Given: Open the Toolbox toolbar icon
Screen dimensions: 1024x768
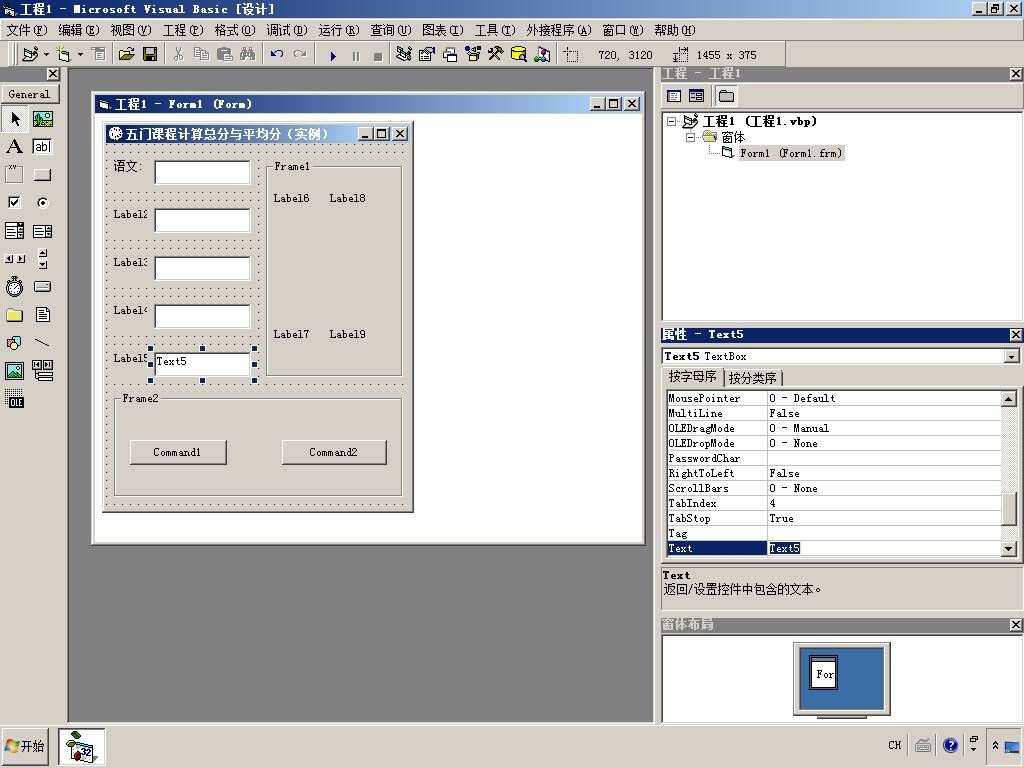Looking at the screenshot, I should pos(496,54).
